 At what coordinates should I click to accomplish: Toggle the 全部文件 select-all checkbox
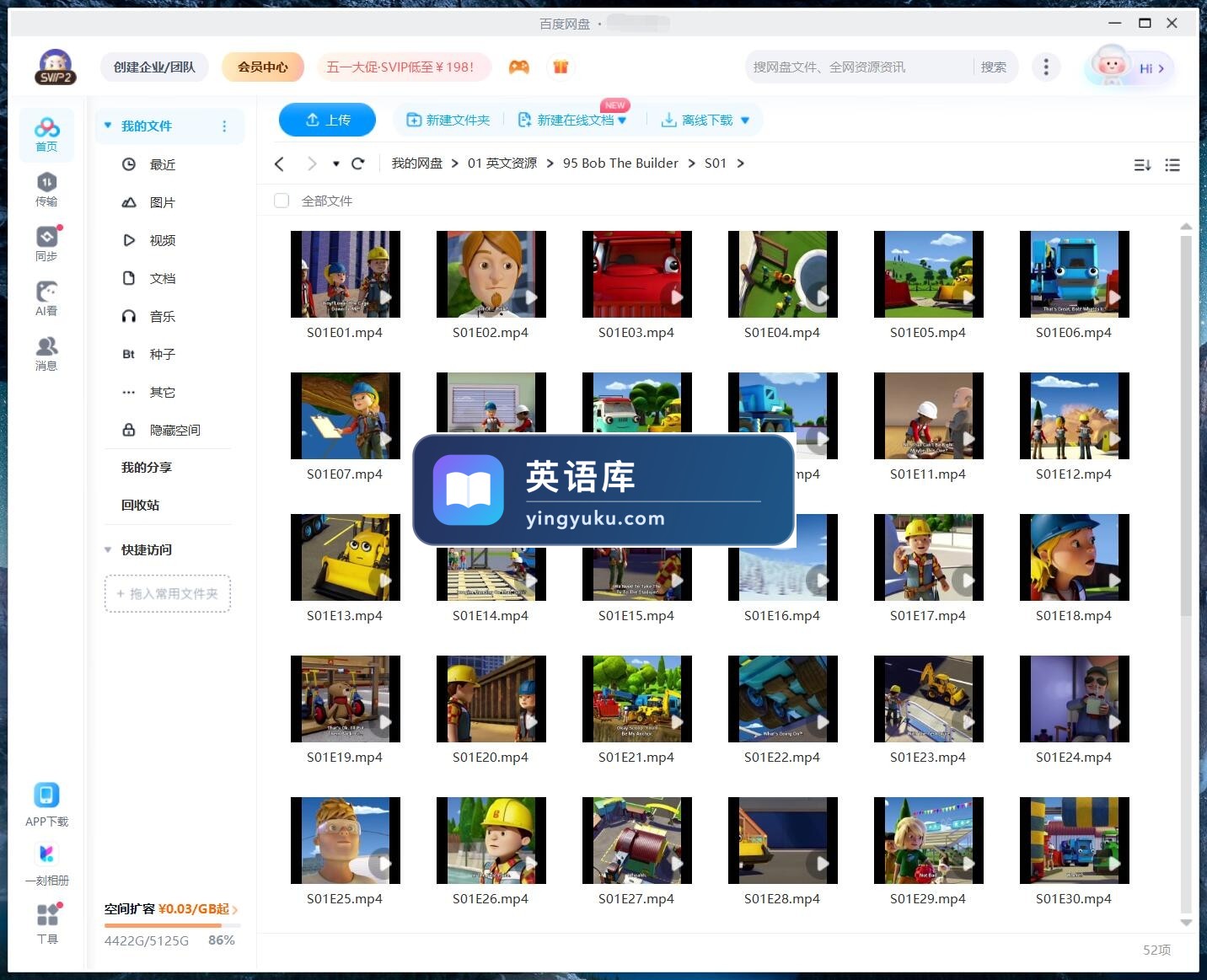pyautogui.click(x=282, y=201)
